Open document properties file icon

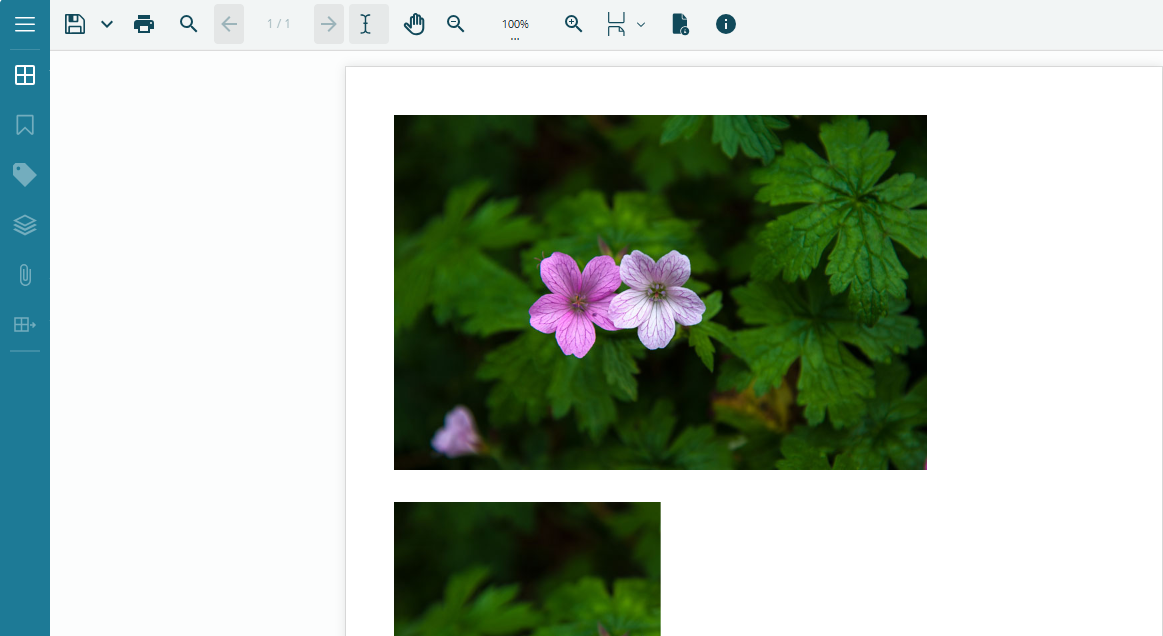pos(680,24)
